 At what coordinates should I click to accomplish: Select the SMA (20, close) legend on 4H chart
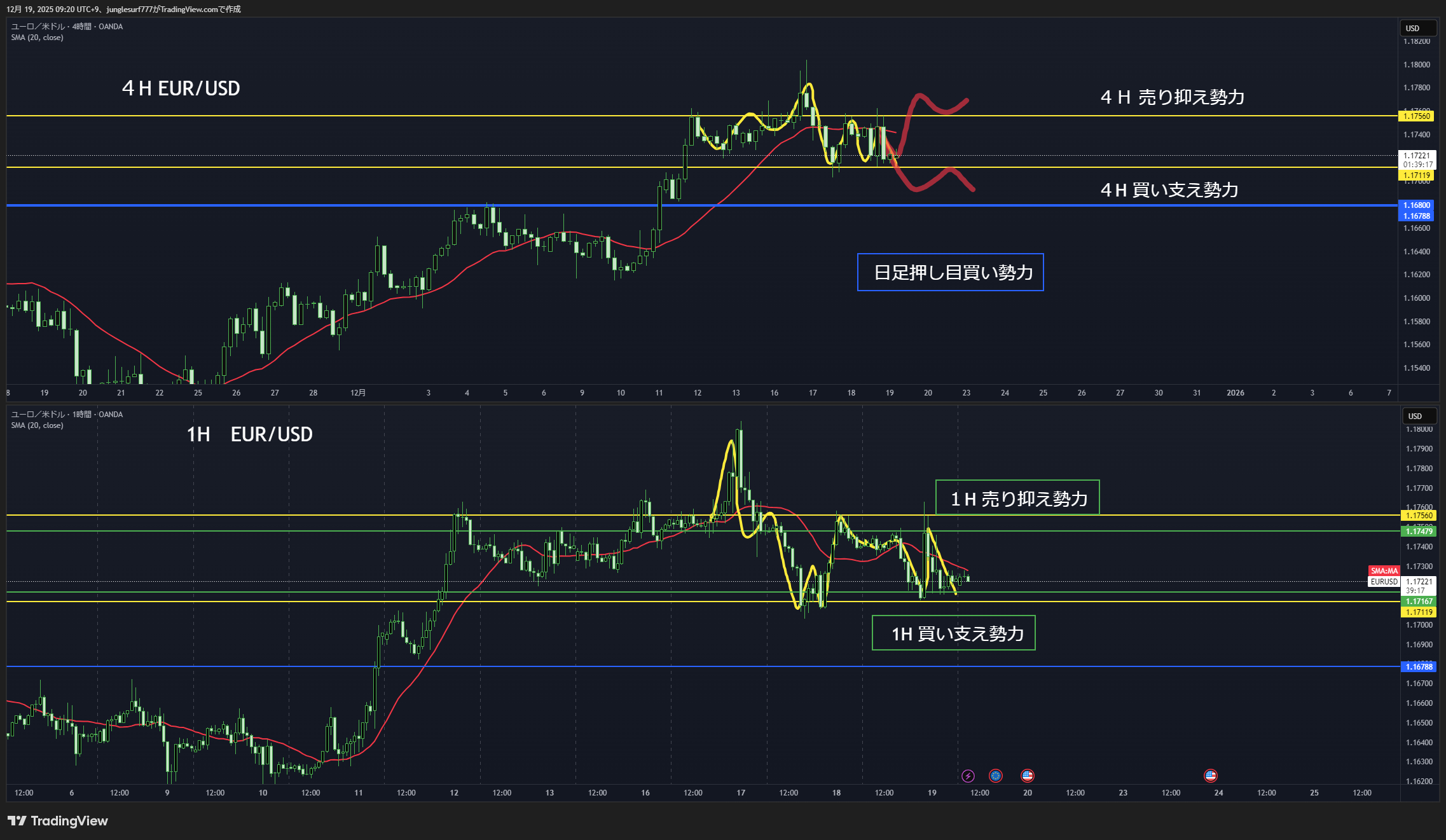click(x=37, y=38)
